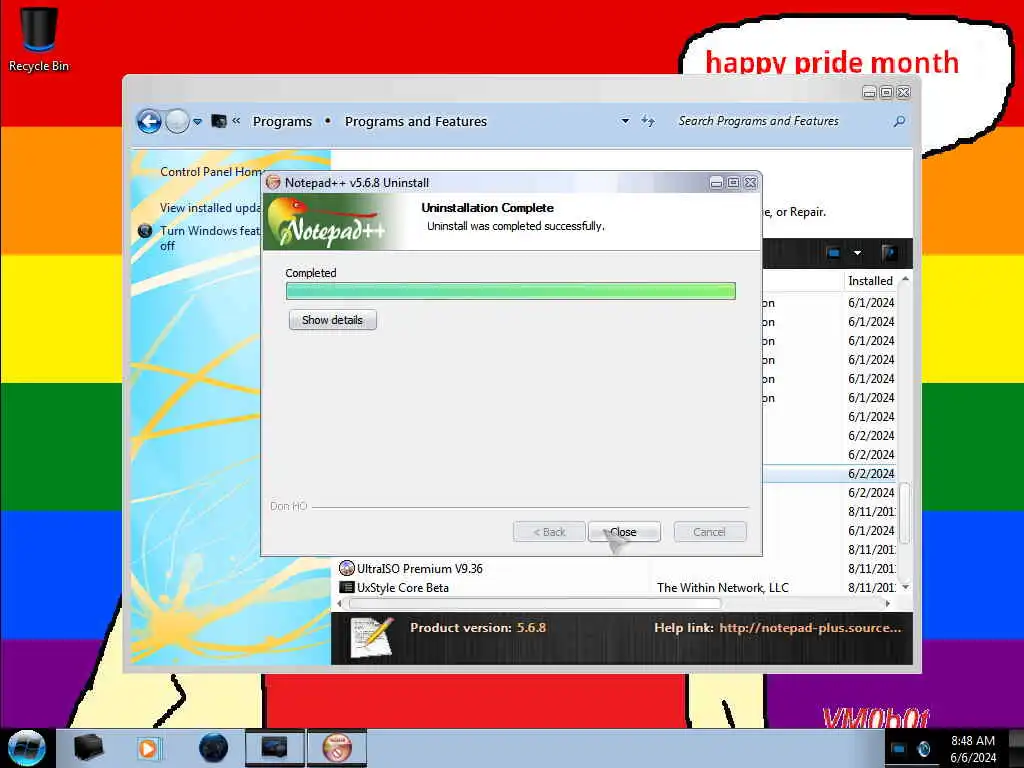This screenshot has width=1024, height=768.
Task: Click the search magnifier icon
Action: (x=899, y=121)
